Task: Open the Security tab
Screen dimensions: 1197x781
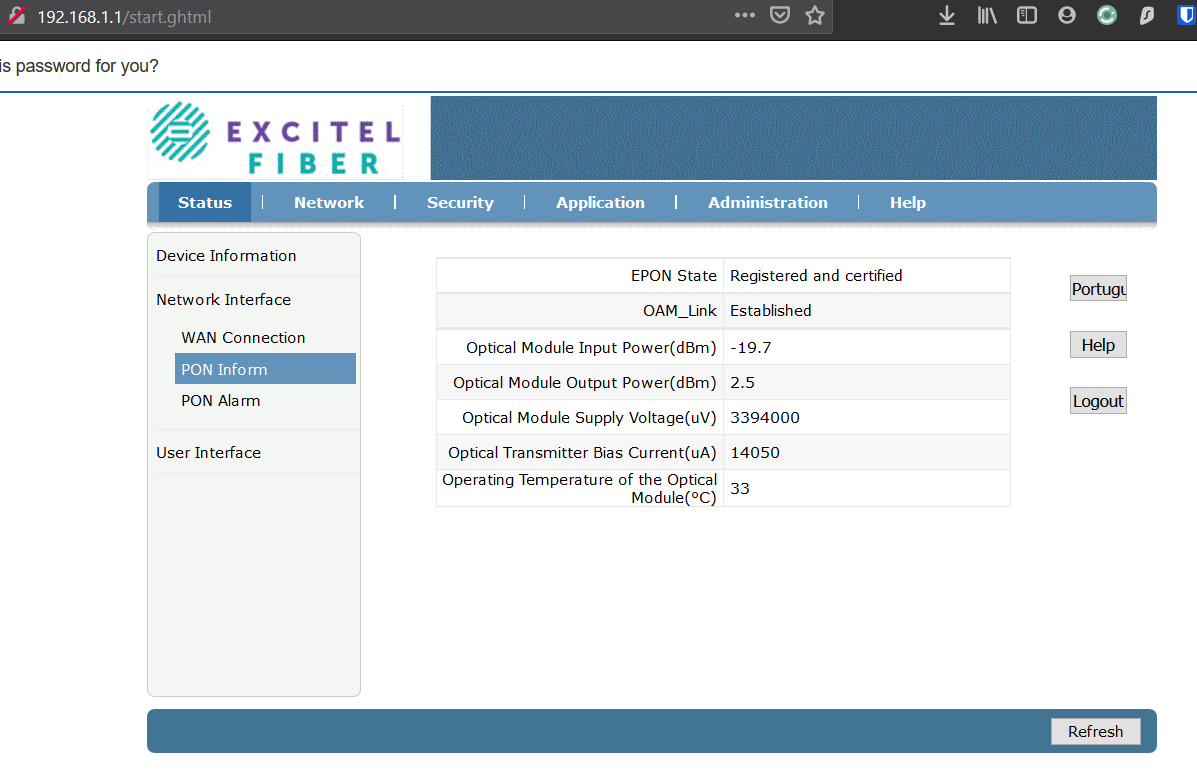Action: pyautogui.click(x=460, y=202)
